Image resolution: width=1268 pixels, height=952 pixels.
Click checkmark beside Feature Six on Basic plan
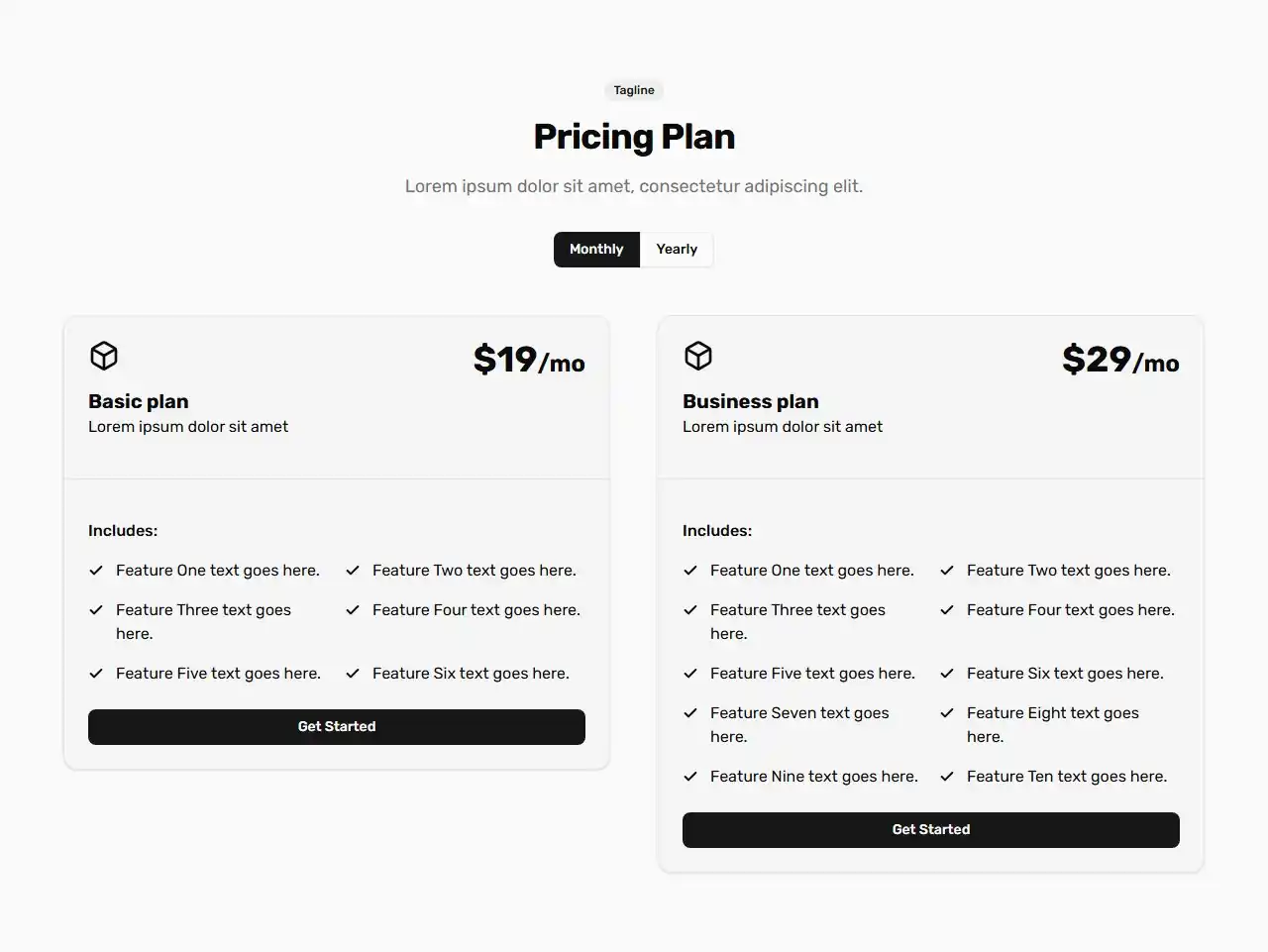click(353, 673)
